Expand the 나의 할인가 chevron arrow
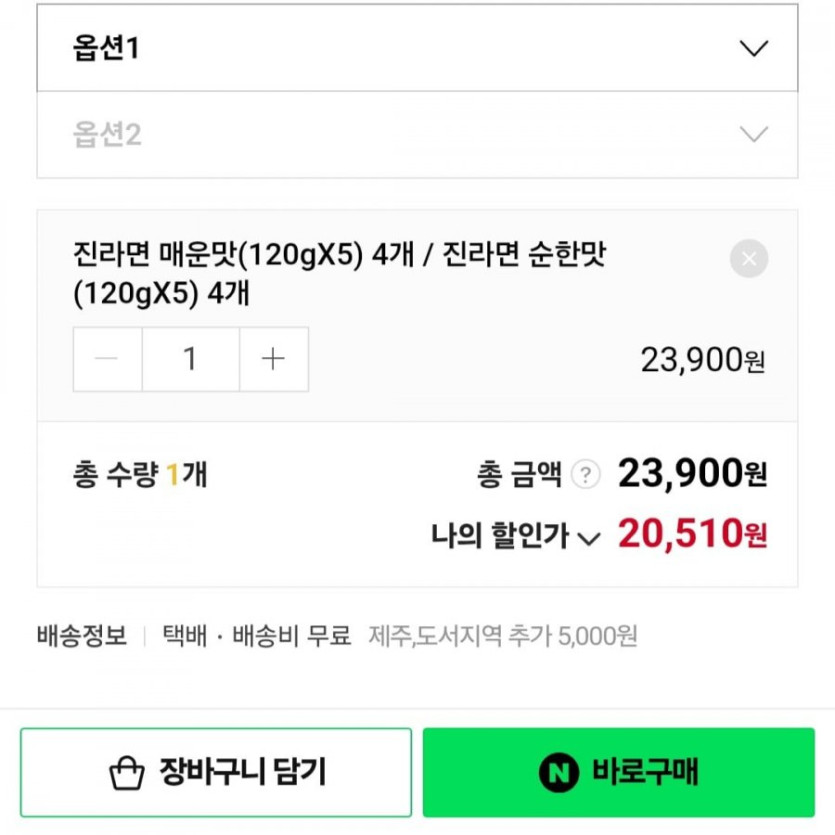835x835 pixels. tap(589, 538)
